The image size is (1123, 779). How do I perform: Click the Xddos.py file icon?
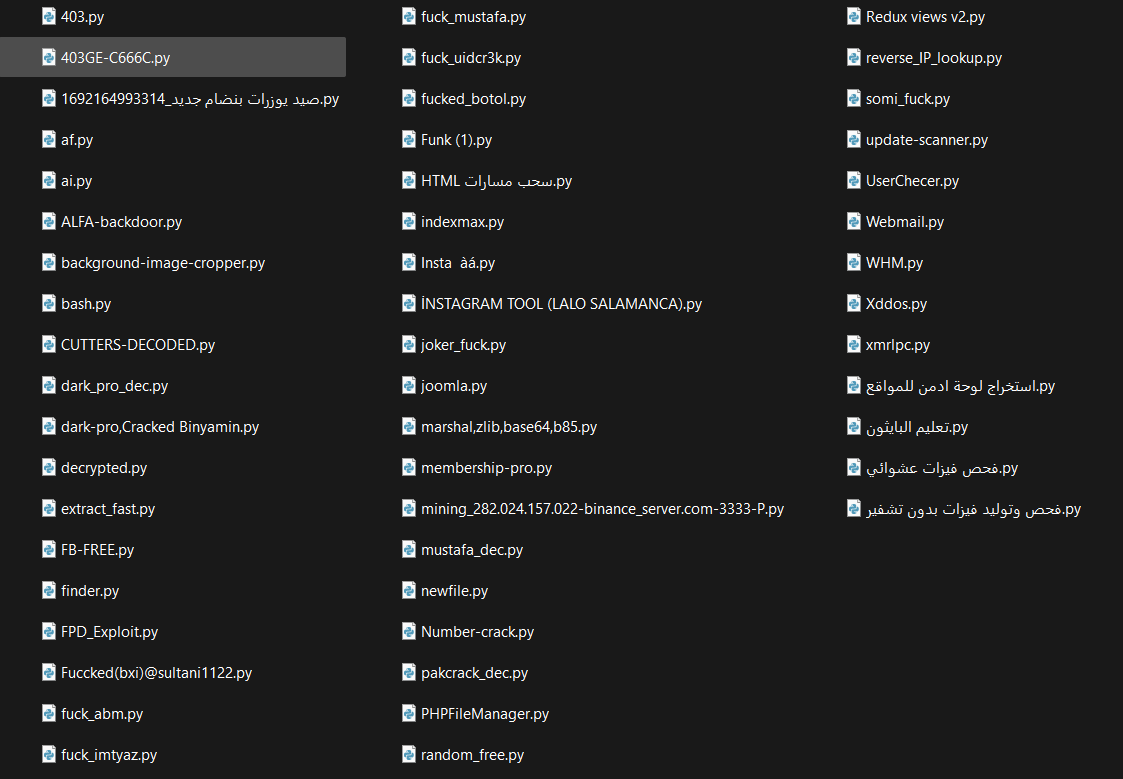point(854,304)
